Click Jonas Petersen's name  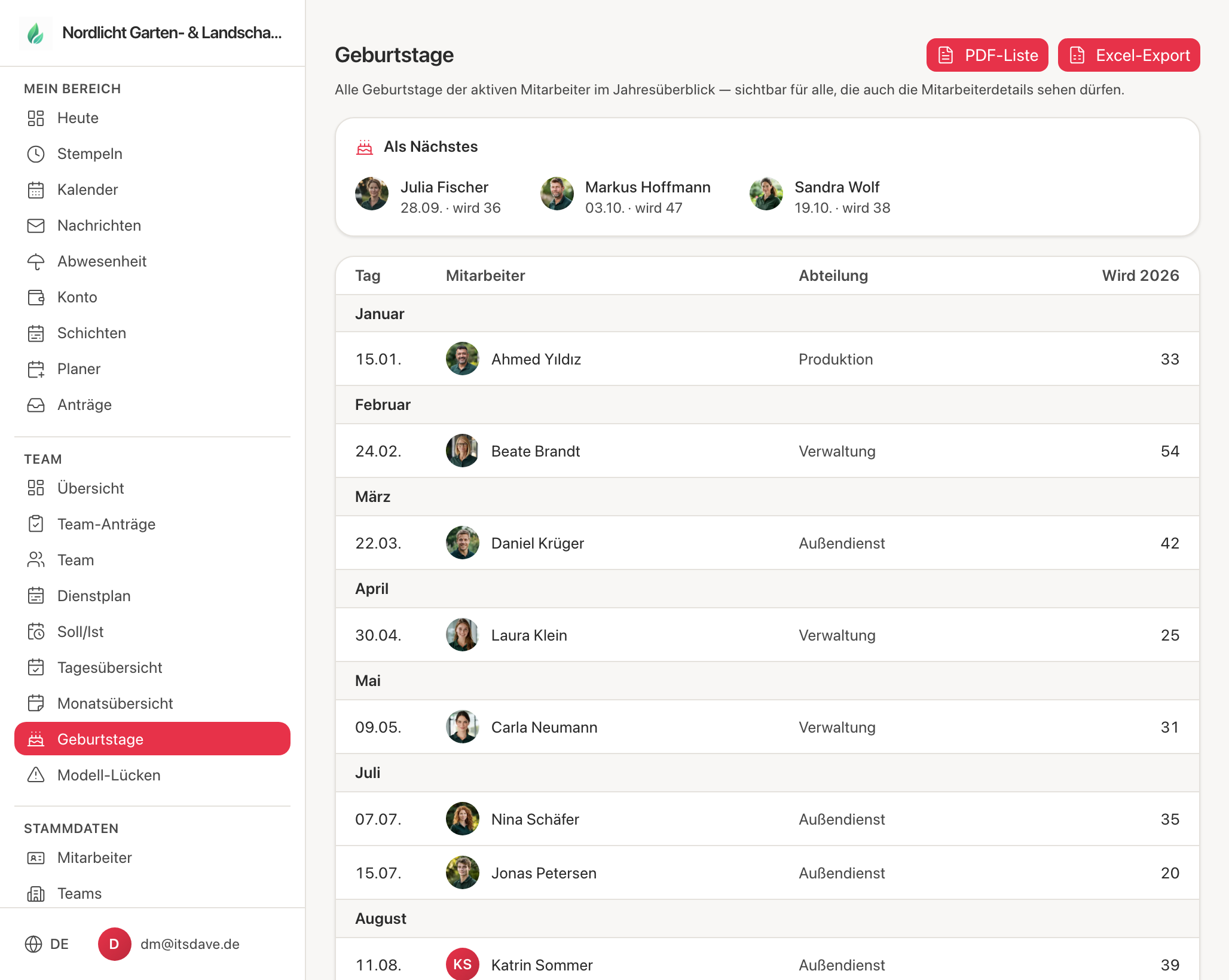coord(544,873)
